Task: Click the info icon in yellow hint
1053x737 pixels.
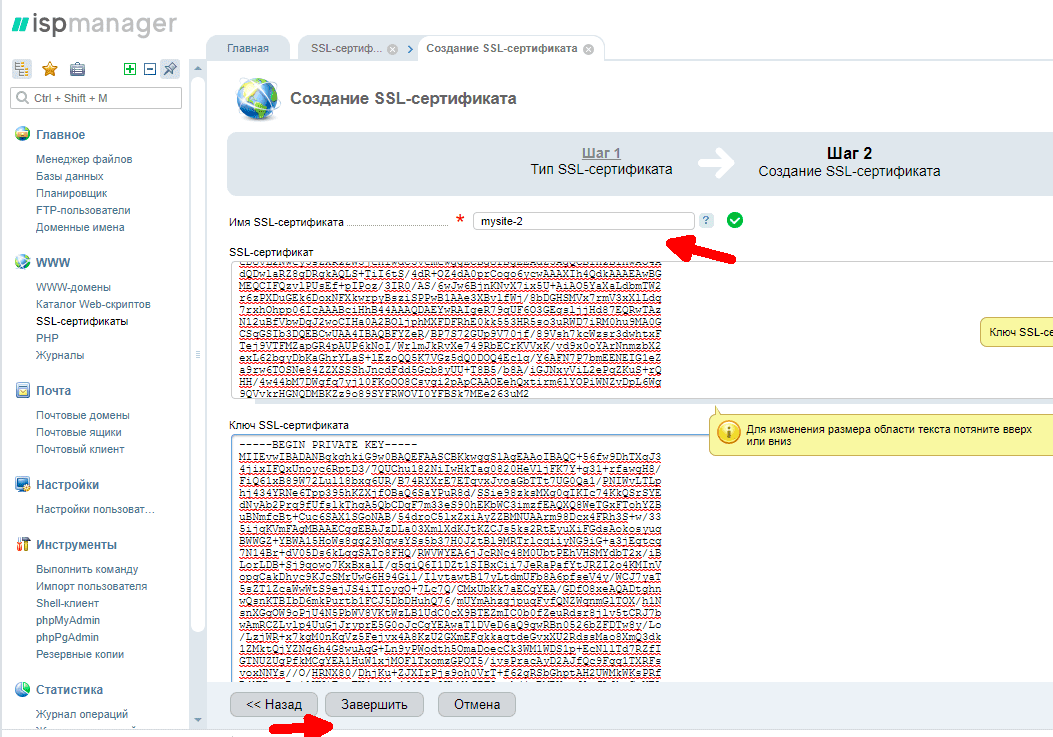Action: (729, 432)
